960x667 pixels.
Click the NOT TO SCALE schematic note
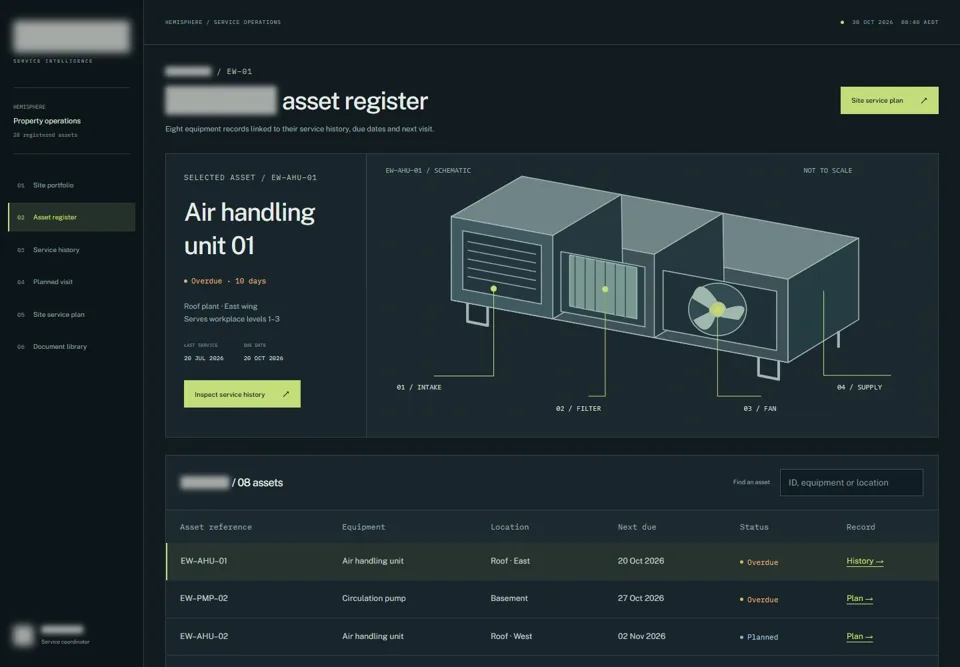pyautogui.click(x=827, y=171)
